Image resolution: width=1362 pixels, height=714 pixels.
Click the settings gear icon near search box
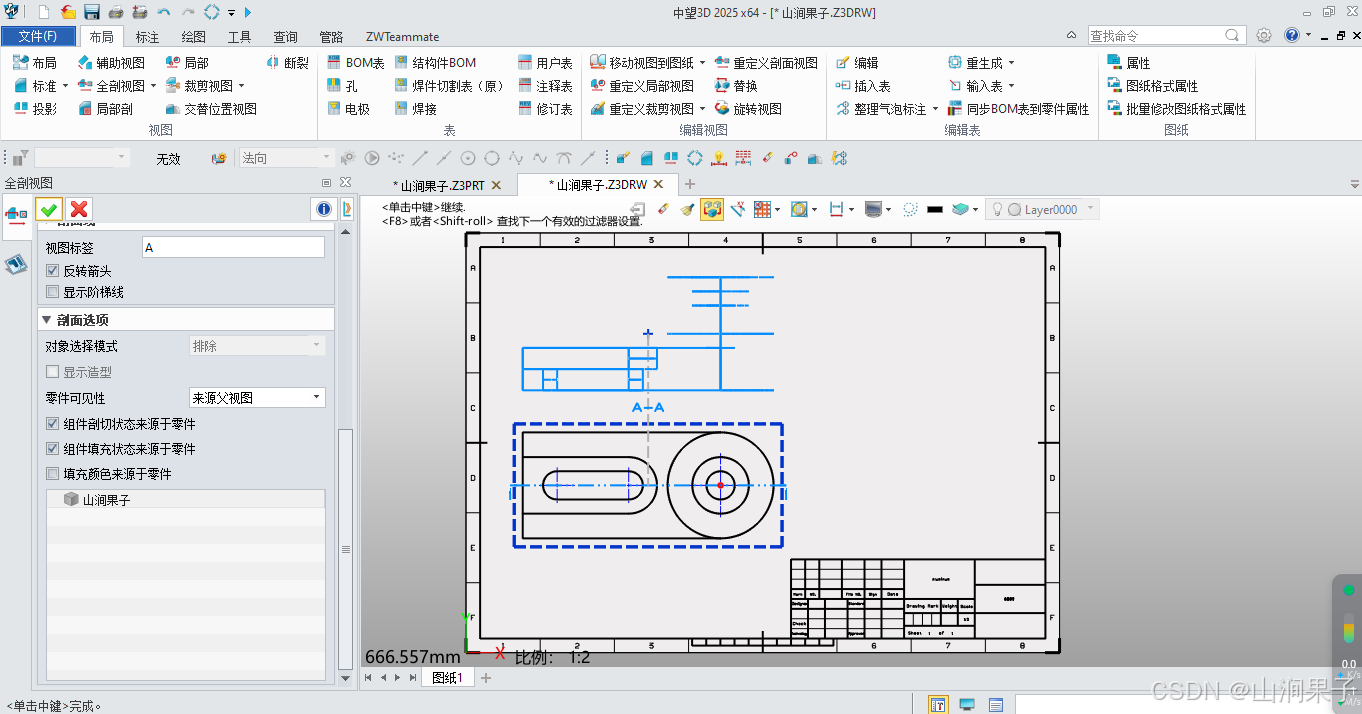coord(1264,35)
